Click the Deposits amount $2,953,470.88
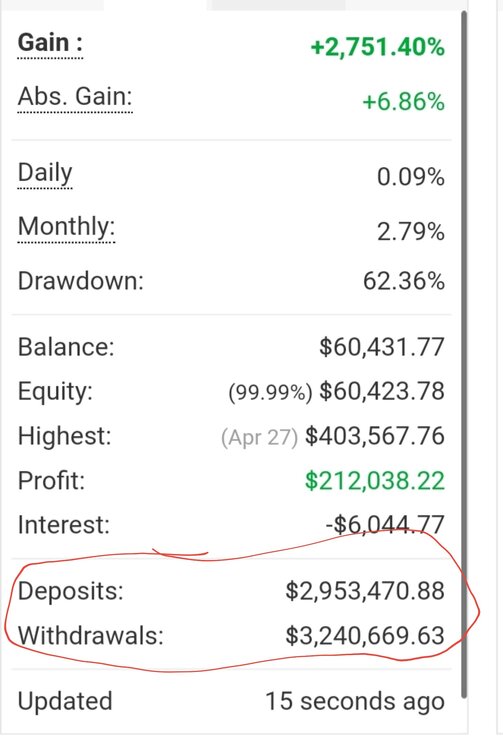Screen dimensions: 503x750 [365, 591]
